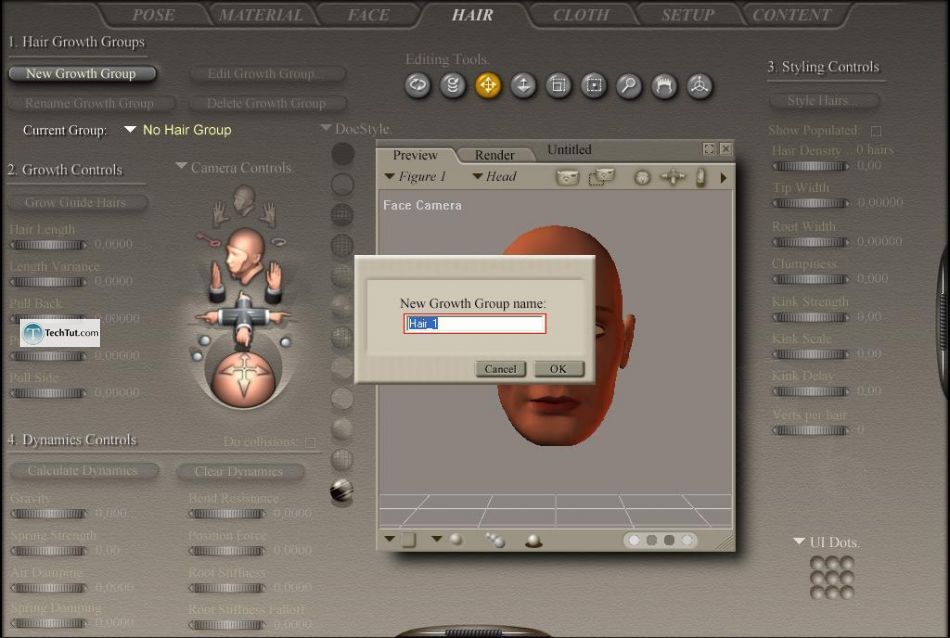Image resolution: width=950 pixels, height=638 pixels.
Task: Choose the dark Silhouette display style sphere
Action: tap(342, 154)
